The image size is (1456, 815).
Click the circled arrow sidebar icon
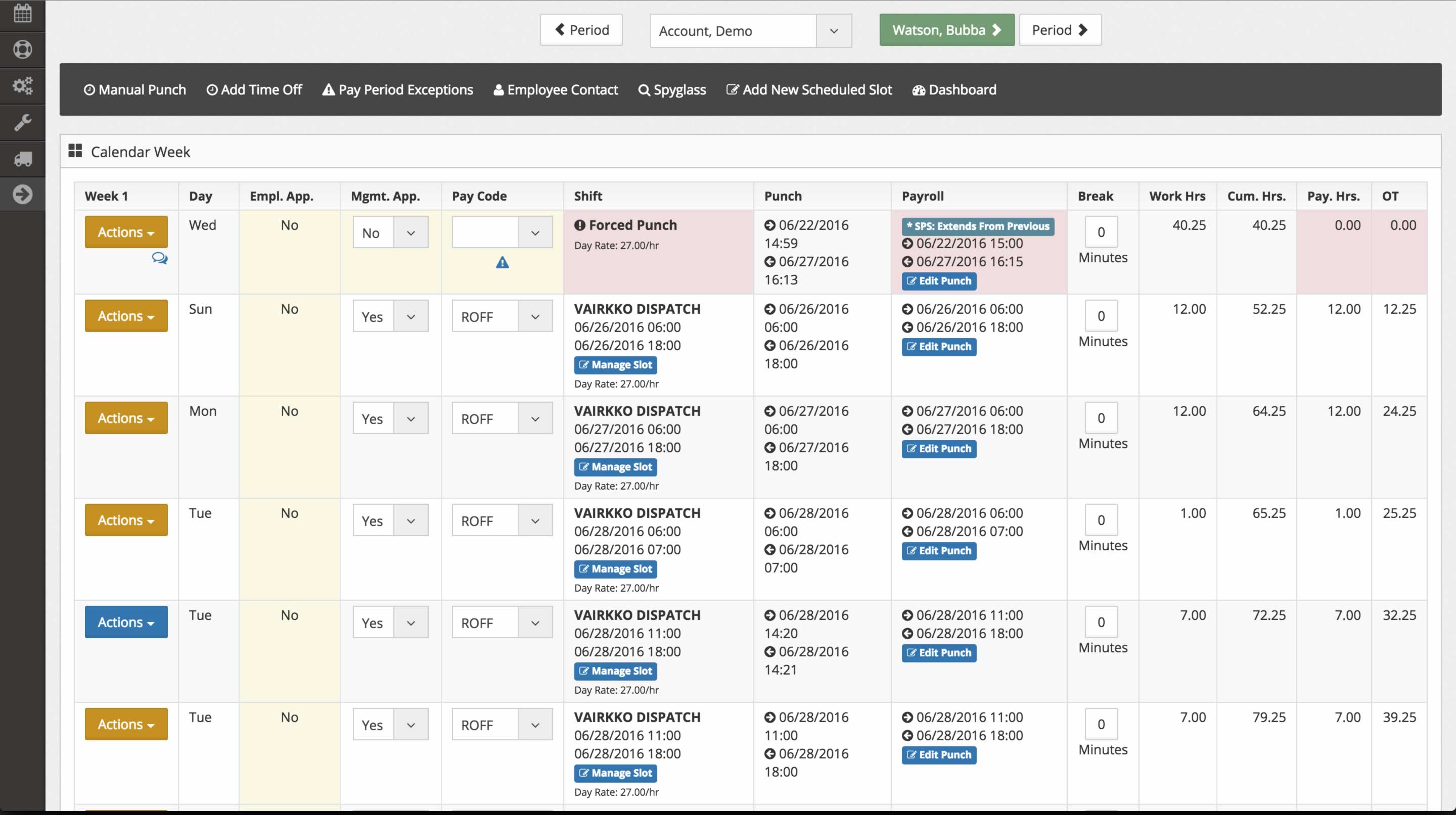click(x=22, y=195)
